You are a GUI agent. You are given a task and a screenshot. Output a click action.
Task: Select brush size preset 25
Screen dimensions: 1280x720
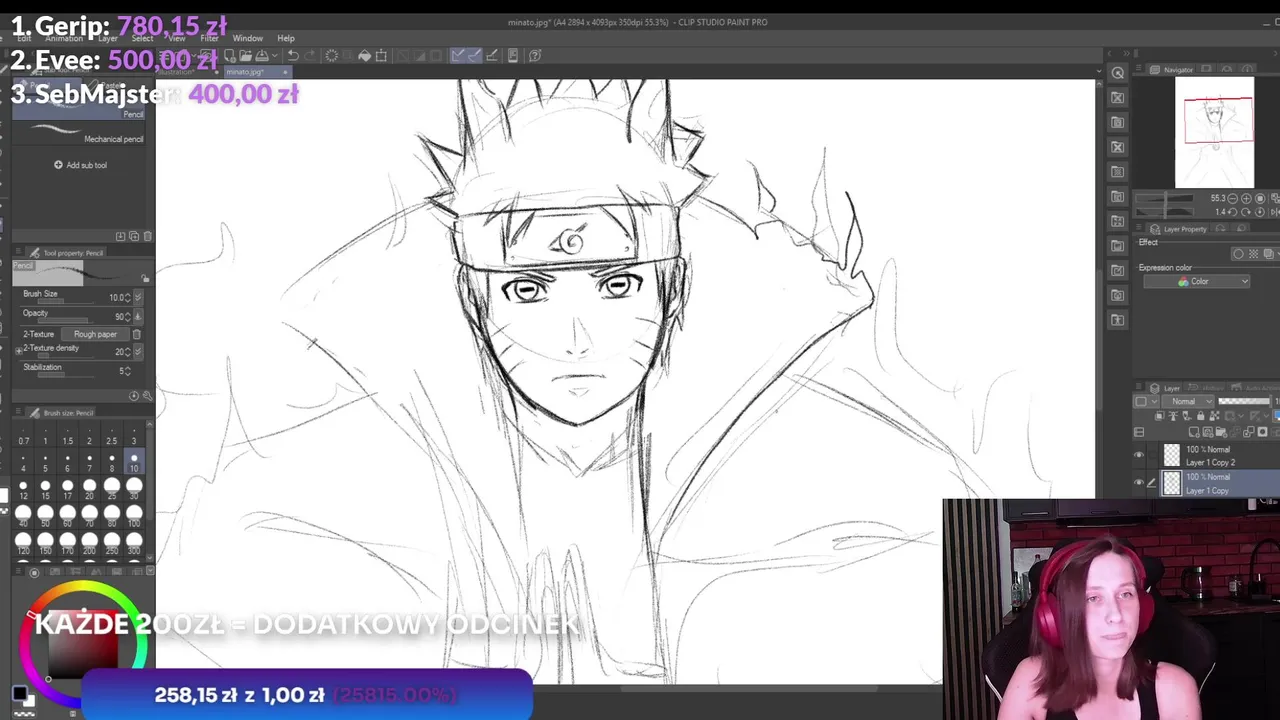[x=111, y=489]
